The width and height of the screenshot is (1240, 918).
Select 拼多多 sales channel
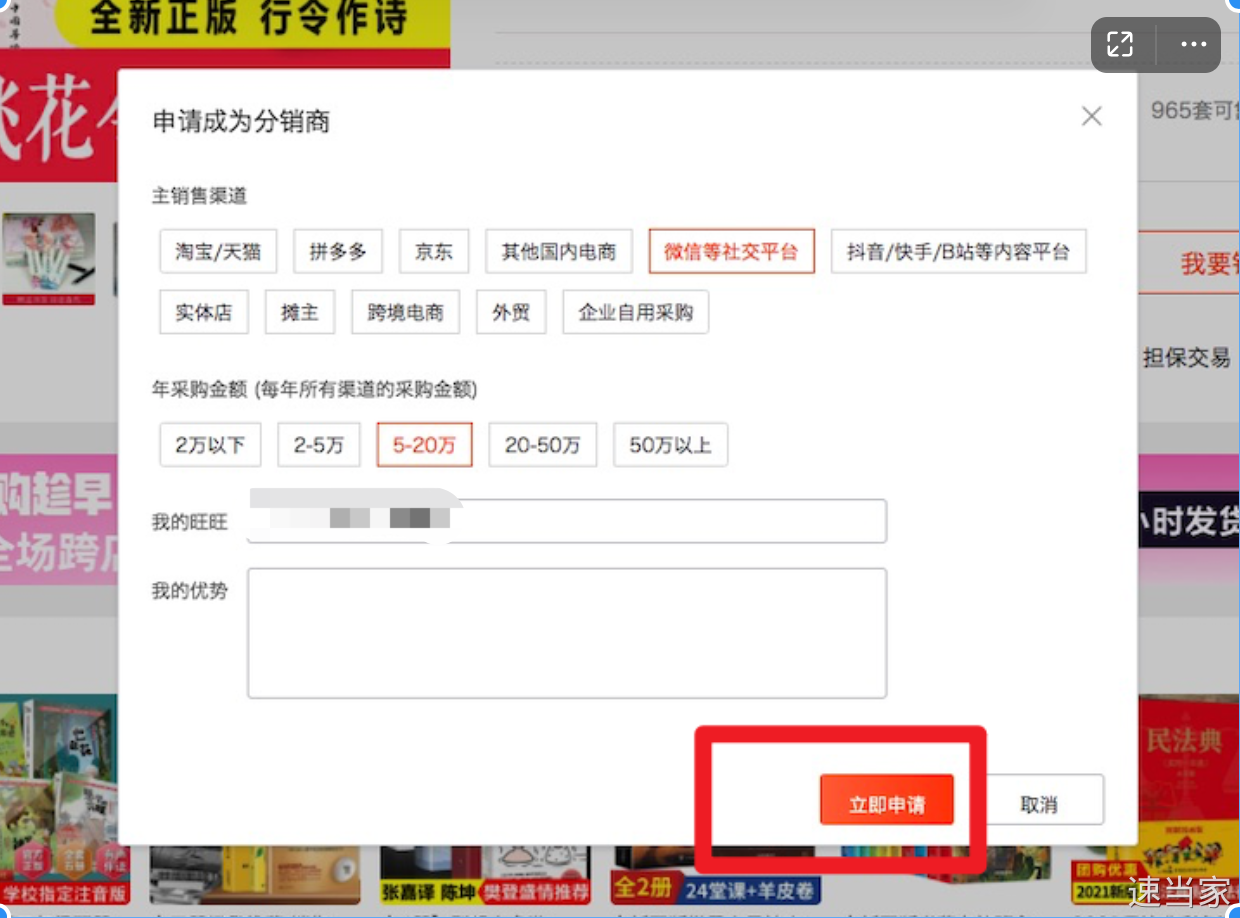(x=338, y=251)
